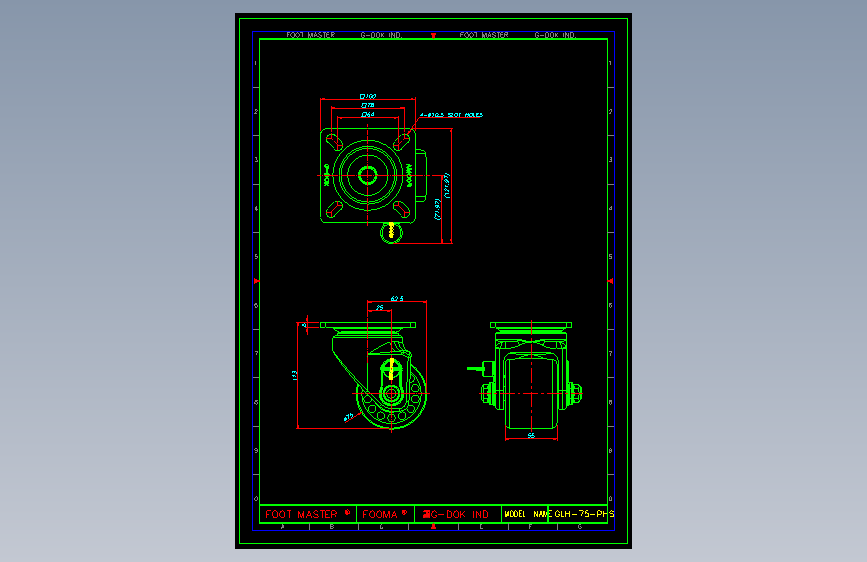Click the model number 'GLH-75-PHS' text
Image resolution: width=867 pixels, height=562 pixels.
pyautogui.click(x=584, y=514)
